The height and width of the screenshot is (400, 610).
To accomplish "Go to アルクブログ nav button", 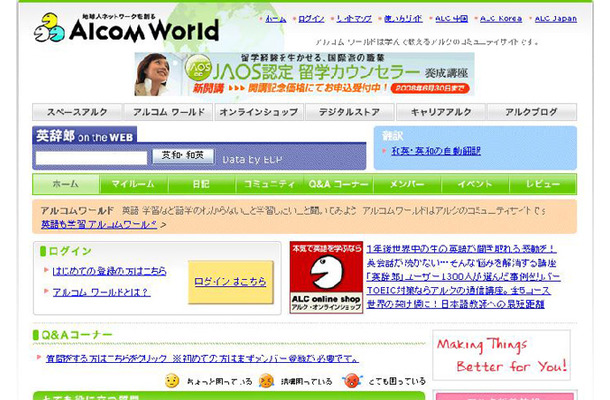I will [x=531, y=112].
